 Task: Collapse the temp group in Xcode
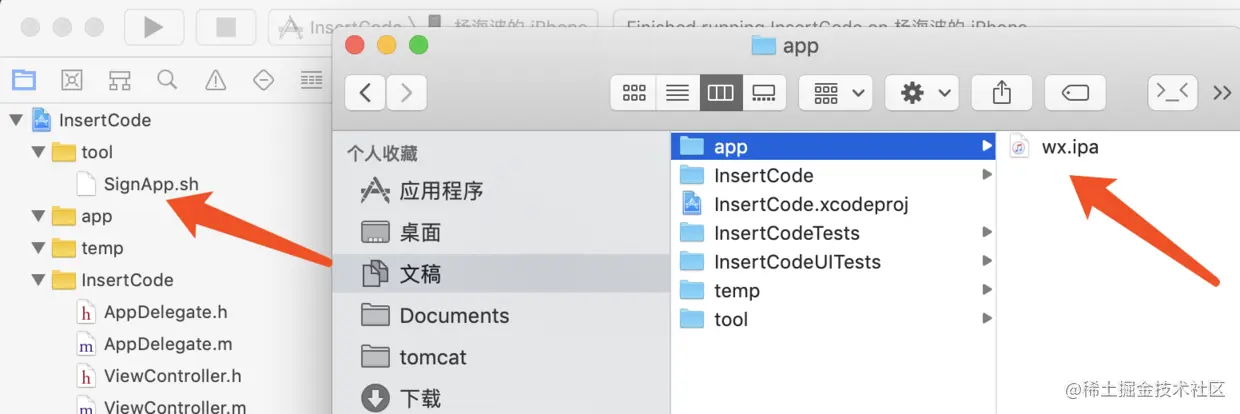(38, 248)
